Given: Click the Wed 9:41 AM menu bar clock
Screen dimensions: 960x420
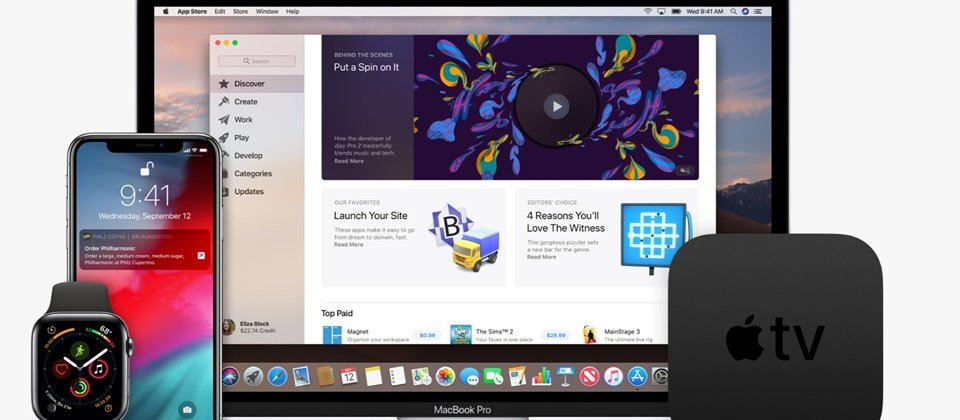Looking at the screenshot, I should click(704, 11).
